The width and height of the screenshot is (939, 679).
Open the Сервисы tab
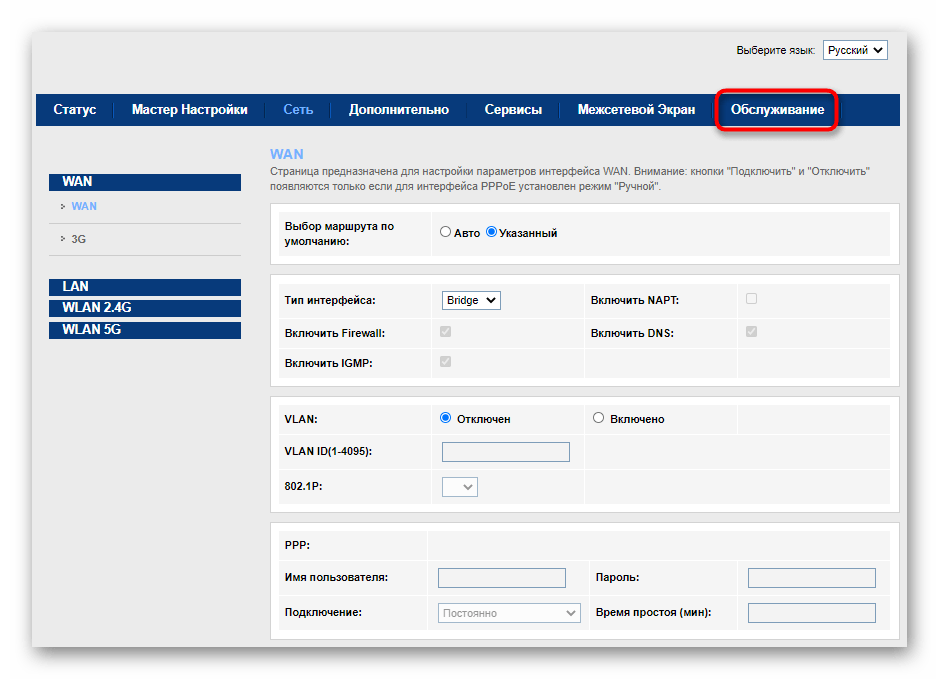point(513,110)
